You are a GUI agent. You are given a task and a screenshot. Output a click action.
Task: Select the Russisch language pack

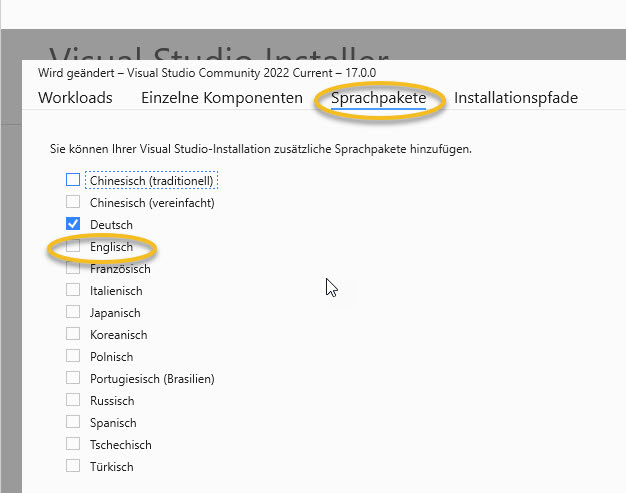click(x=73, y=400)
